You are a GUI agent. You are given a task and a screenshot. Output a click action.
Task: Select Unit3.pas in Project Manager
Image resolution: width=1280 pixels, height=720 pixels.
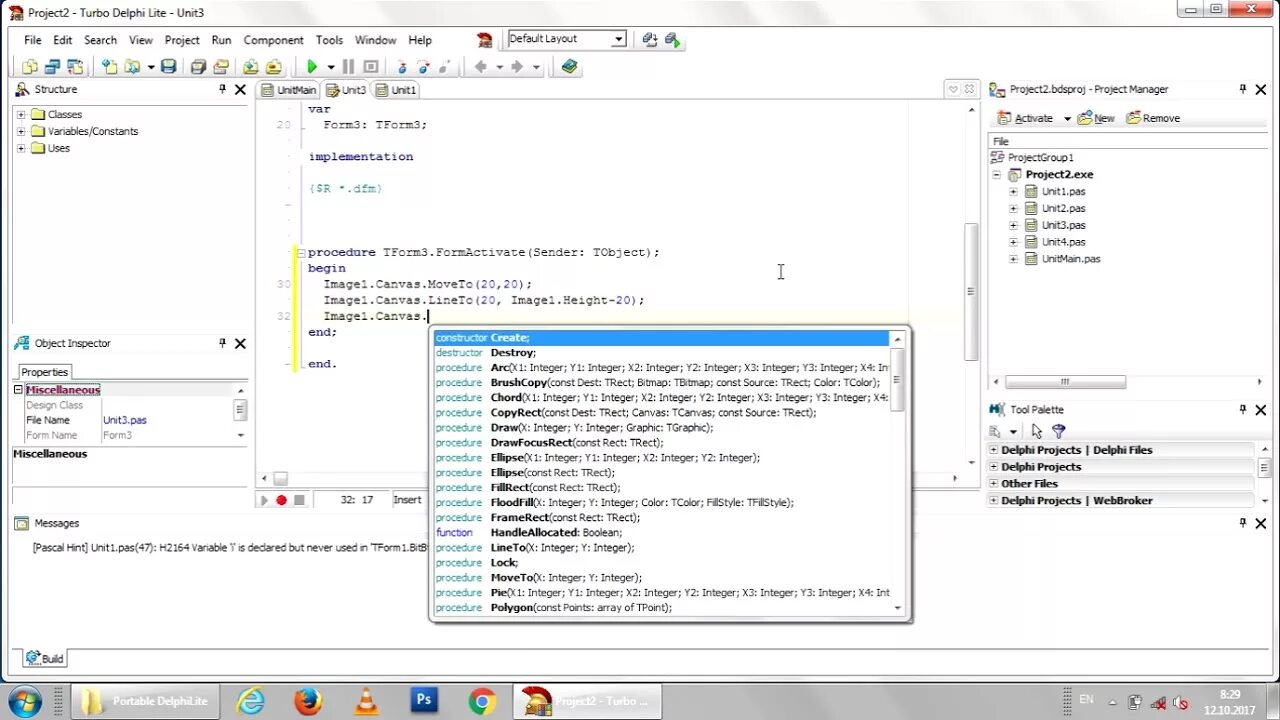click(1063, 225)
